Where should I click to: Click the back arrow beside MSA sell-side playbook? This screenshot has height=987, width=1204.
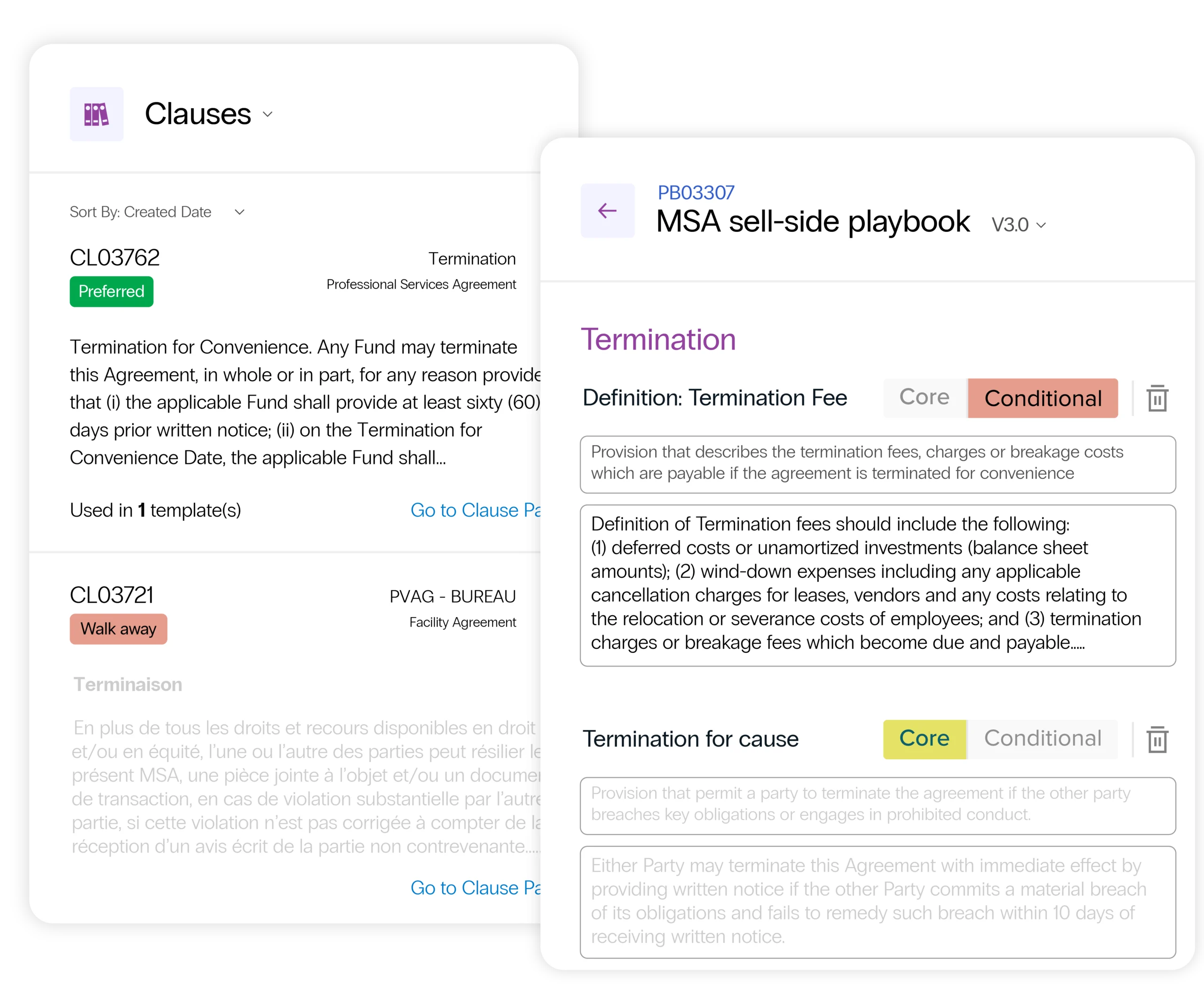[x=607, y=210]
